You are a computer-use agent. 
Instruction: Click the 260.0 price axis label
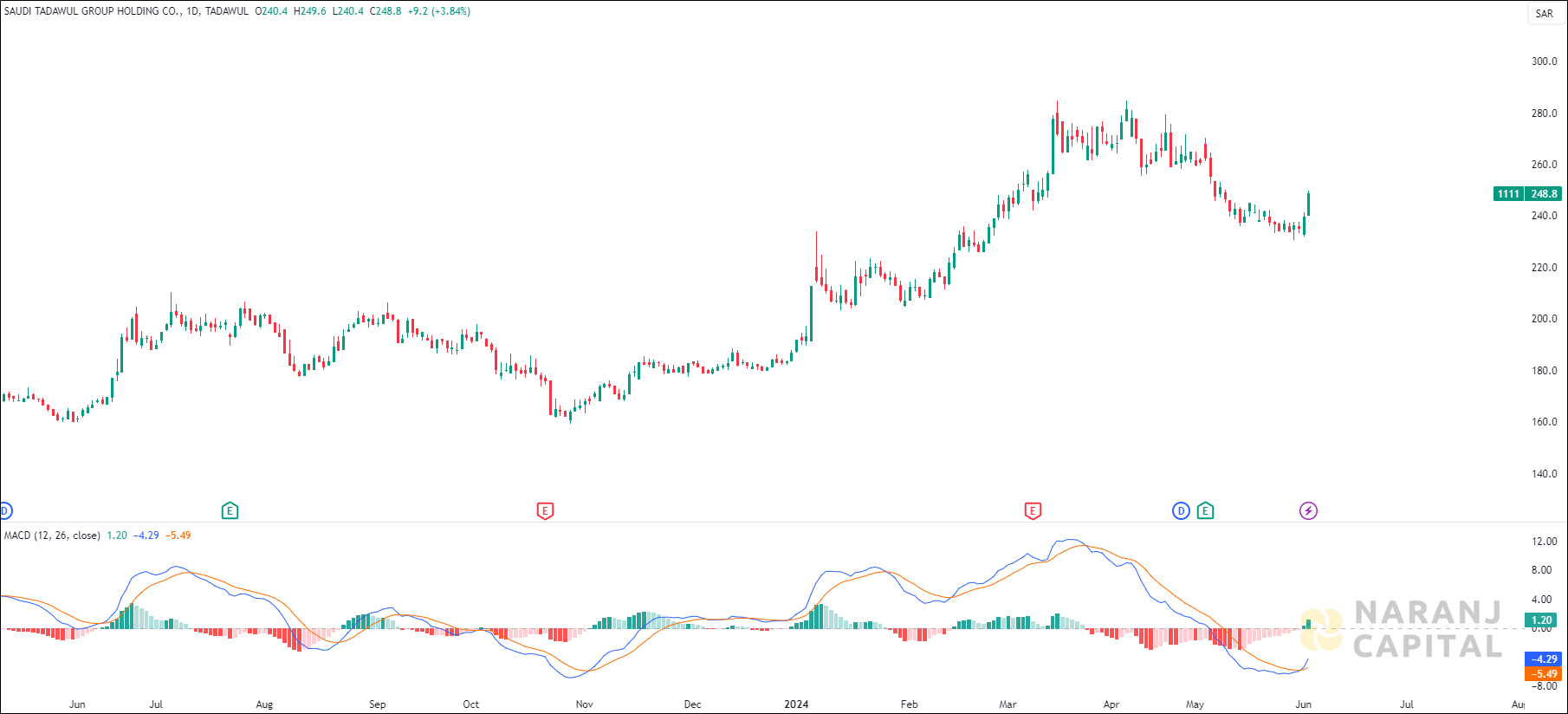pyautogui.click(x=1544, y=165)
